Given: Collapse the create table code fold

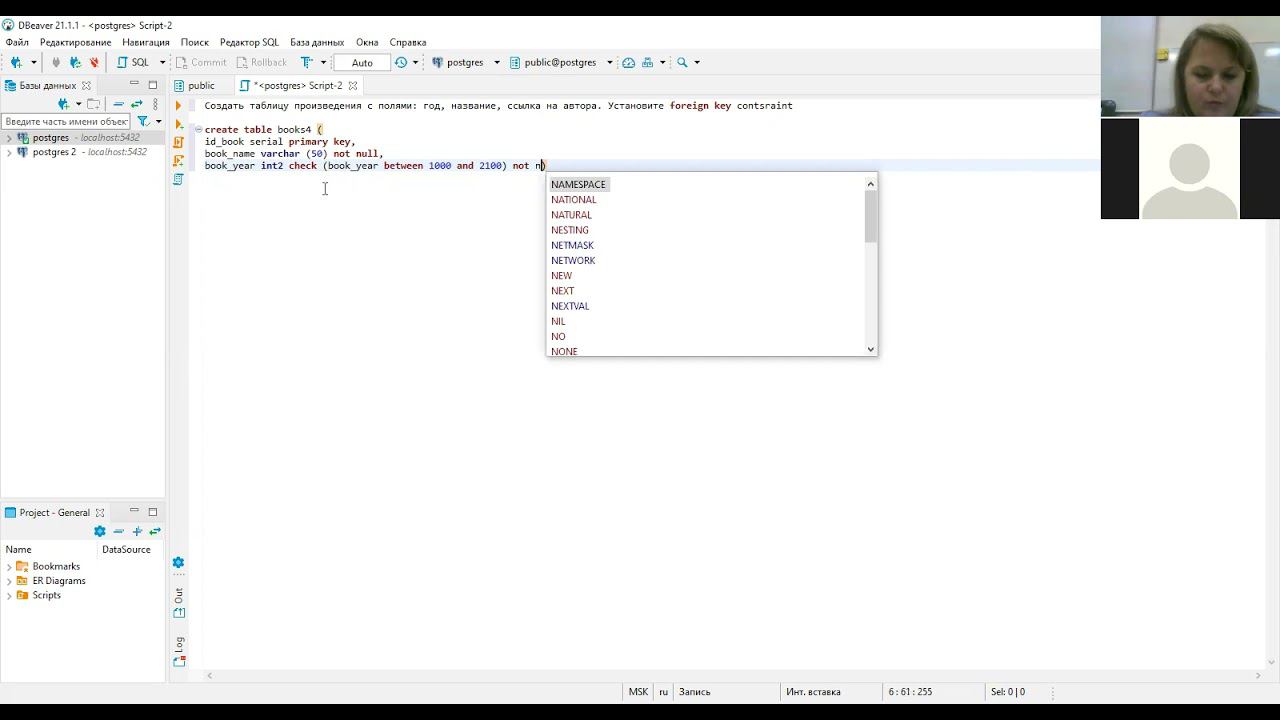Looking at the screenshot, I should (198, 130).
